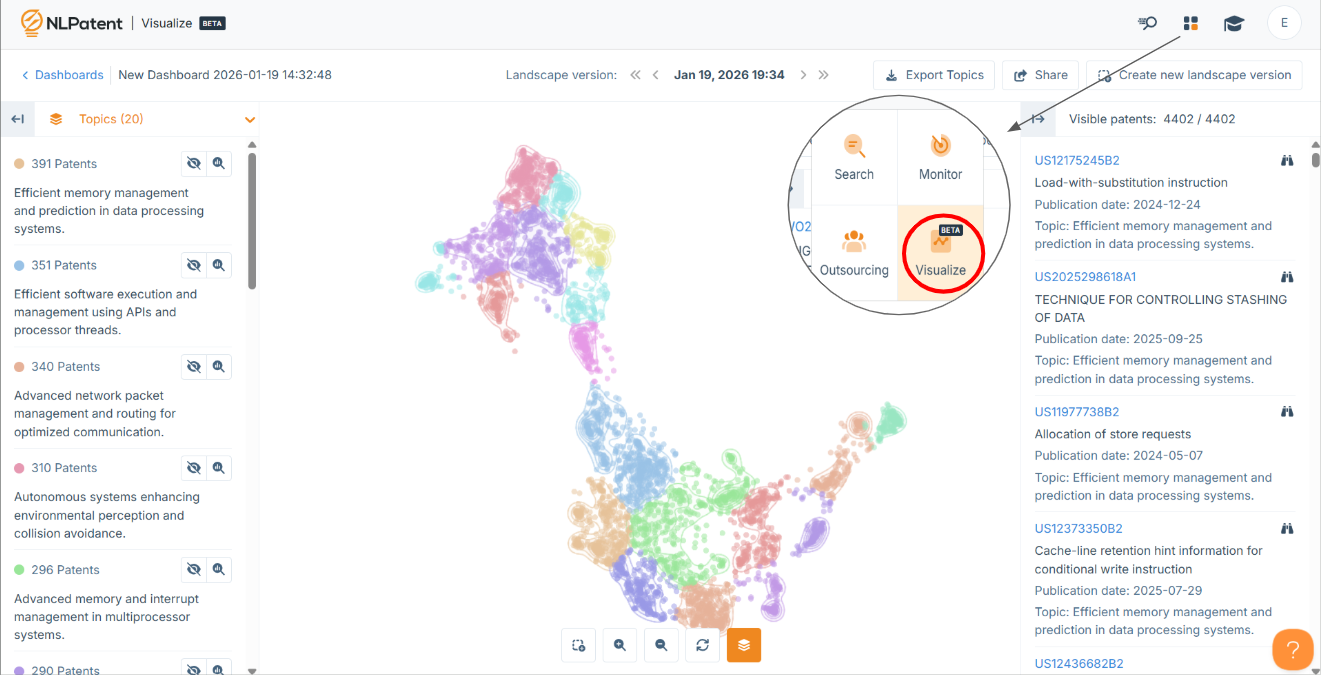The width and height of the screenshot is (1321, 675).
Task: Open patent US12436682B2 link
Action: (x=1079, y=663)
